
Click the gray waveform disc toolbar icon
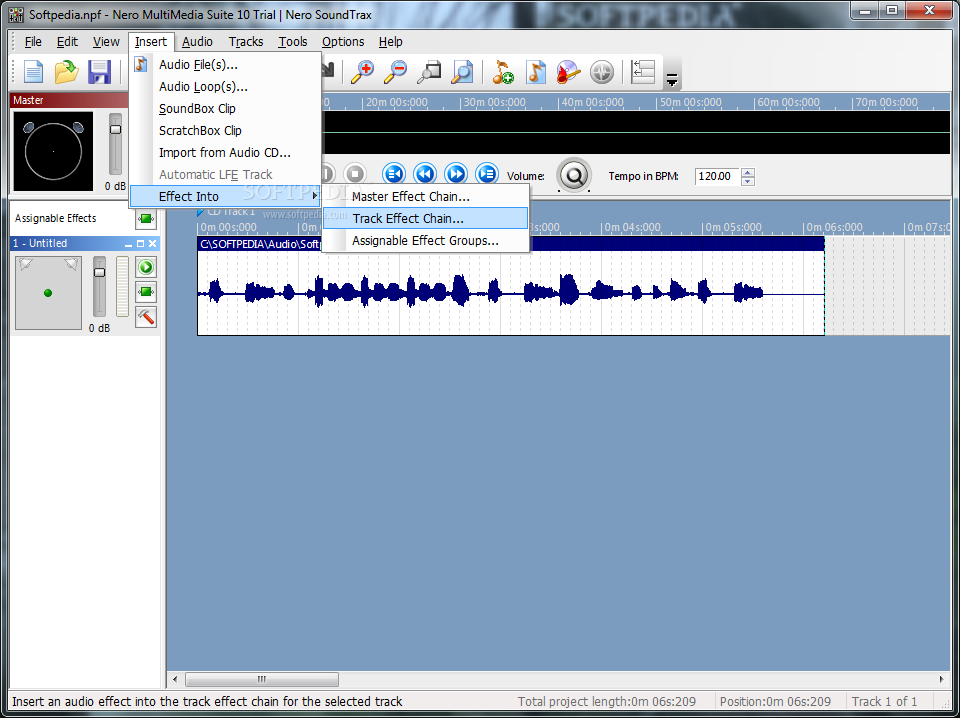602,72
